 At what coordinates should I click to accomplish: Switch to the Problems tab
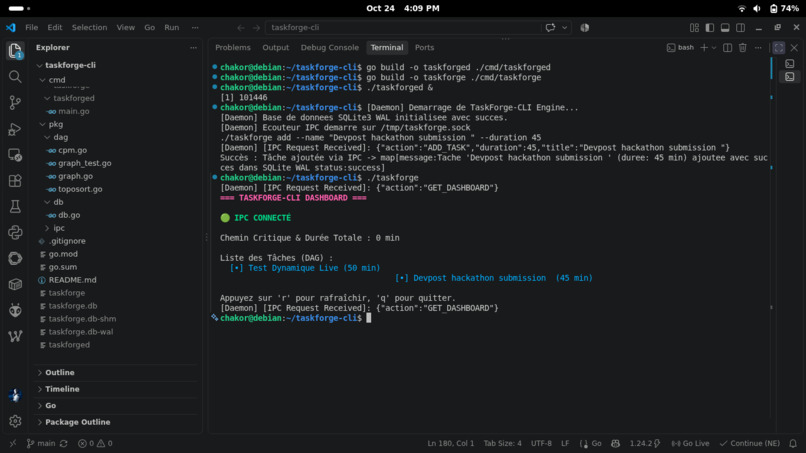233,47
